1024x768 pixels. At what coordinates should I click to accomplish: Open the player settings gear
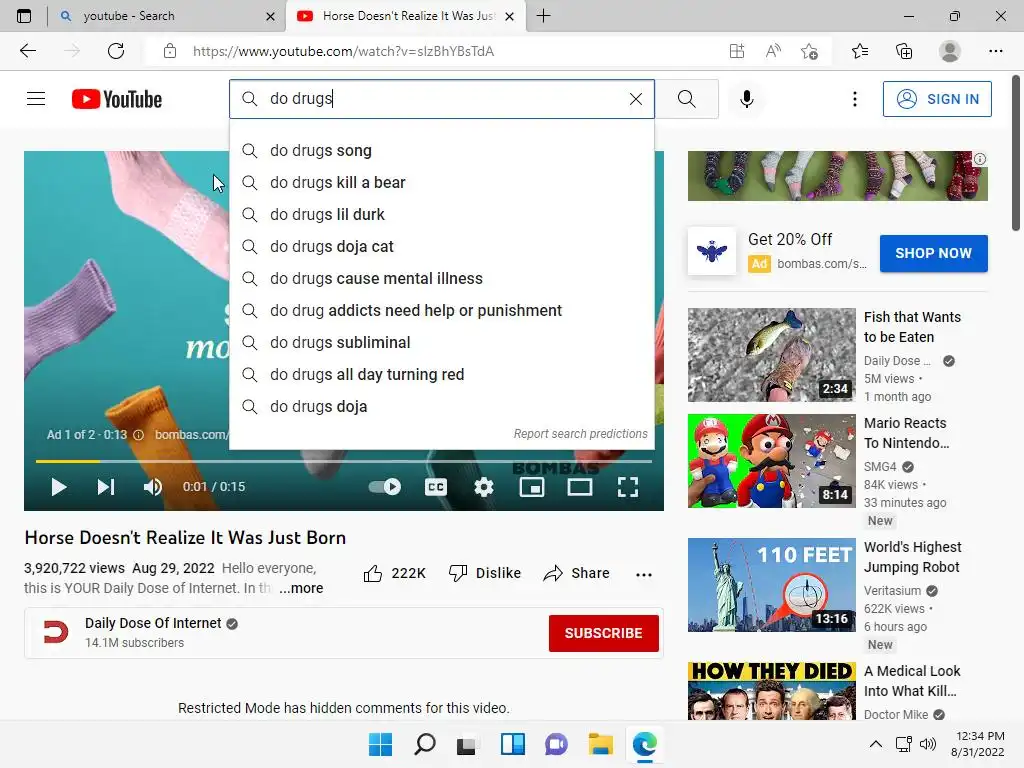coord(484,487)
